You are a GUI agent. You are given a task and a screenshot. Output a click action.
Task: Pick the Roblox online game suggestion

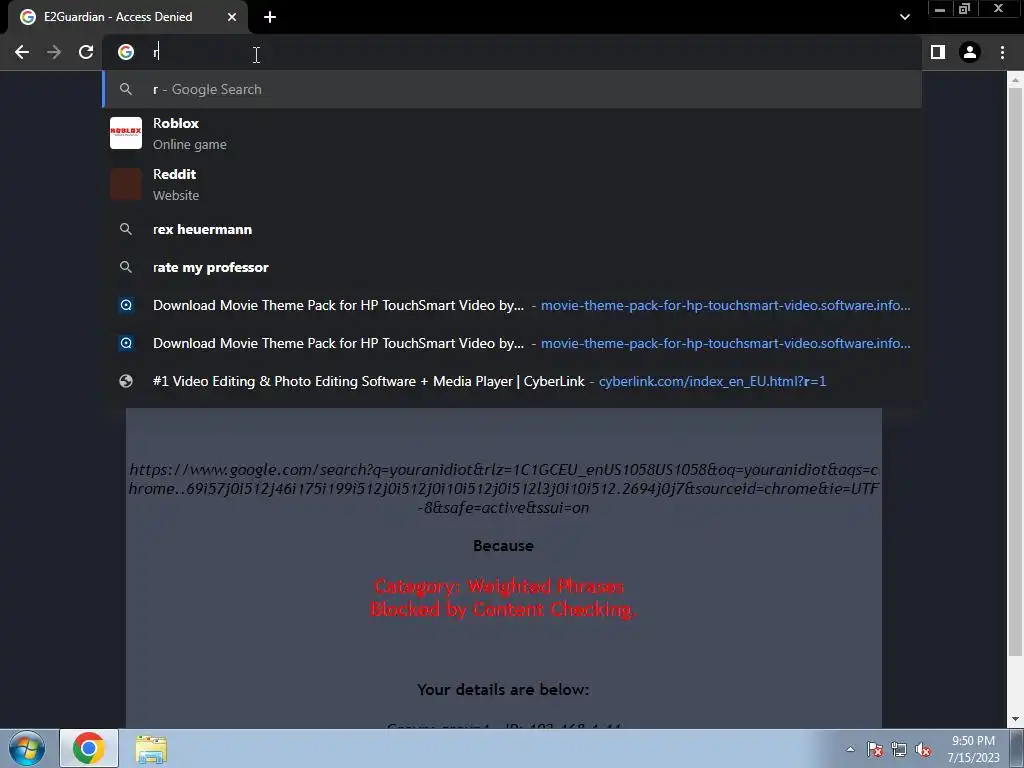513,133
